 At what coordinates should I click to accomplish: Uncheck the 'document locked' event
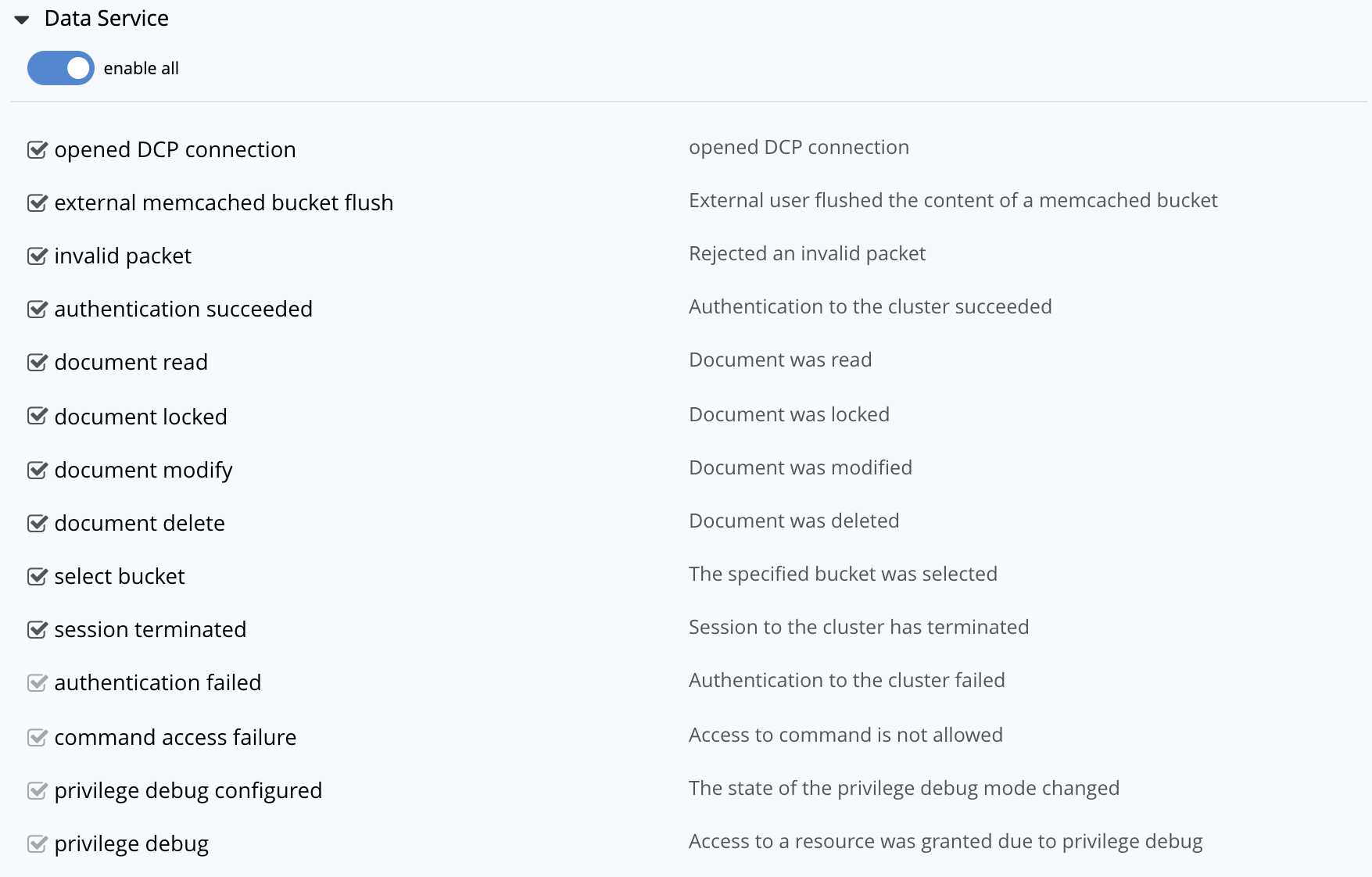click(36, 416)
